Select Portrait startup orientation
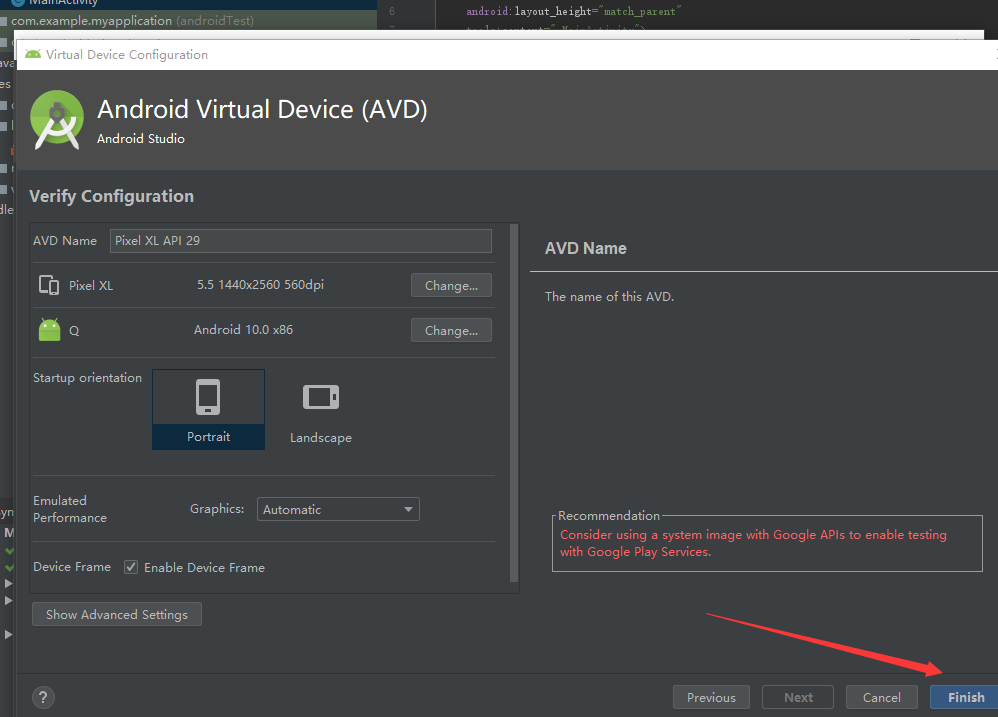Image resolution: width=998 pixels, height=717 pixels. point(208,409)
